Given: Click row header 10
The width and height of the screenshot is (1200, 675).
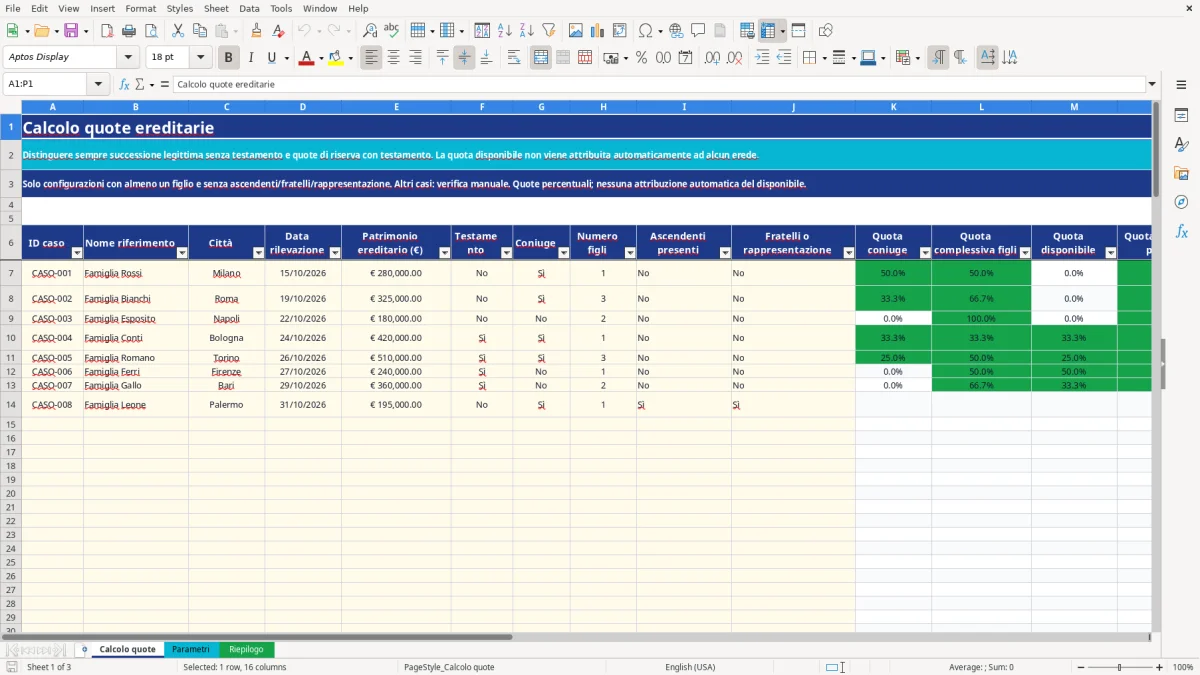Looking at the screenshot, I should click(x=10, y=338).
